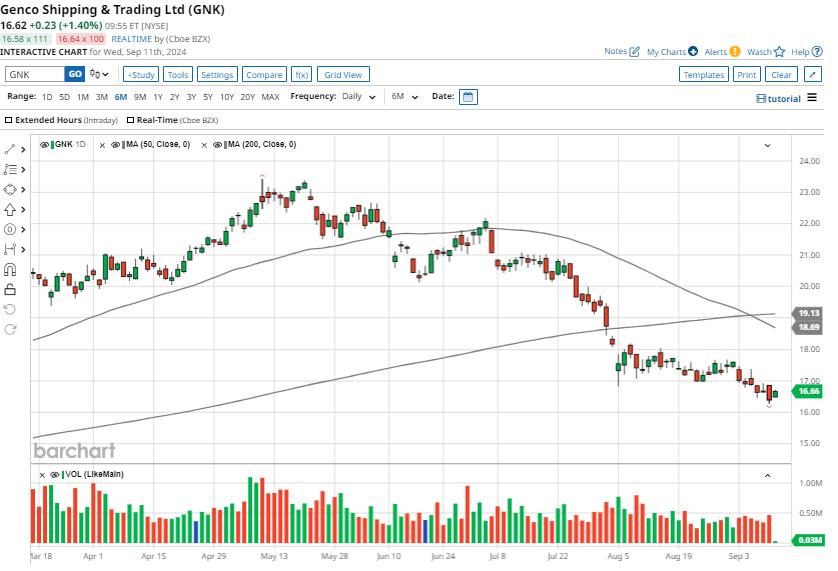Click the 16.66 current price label

807,391
